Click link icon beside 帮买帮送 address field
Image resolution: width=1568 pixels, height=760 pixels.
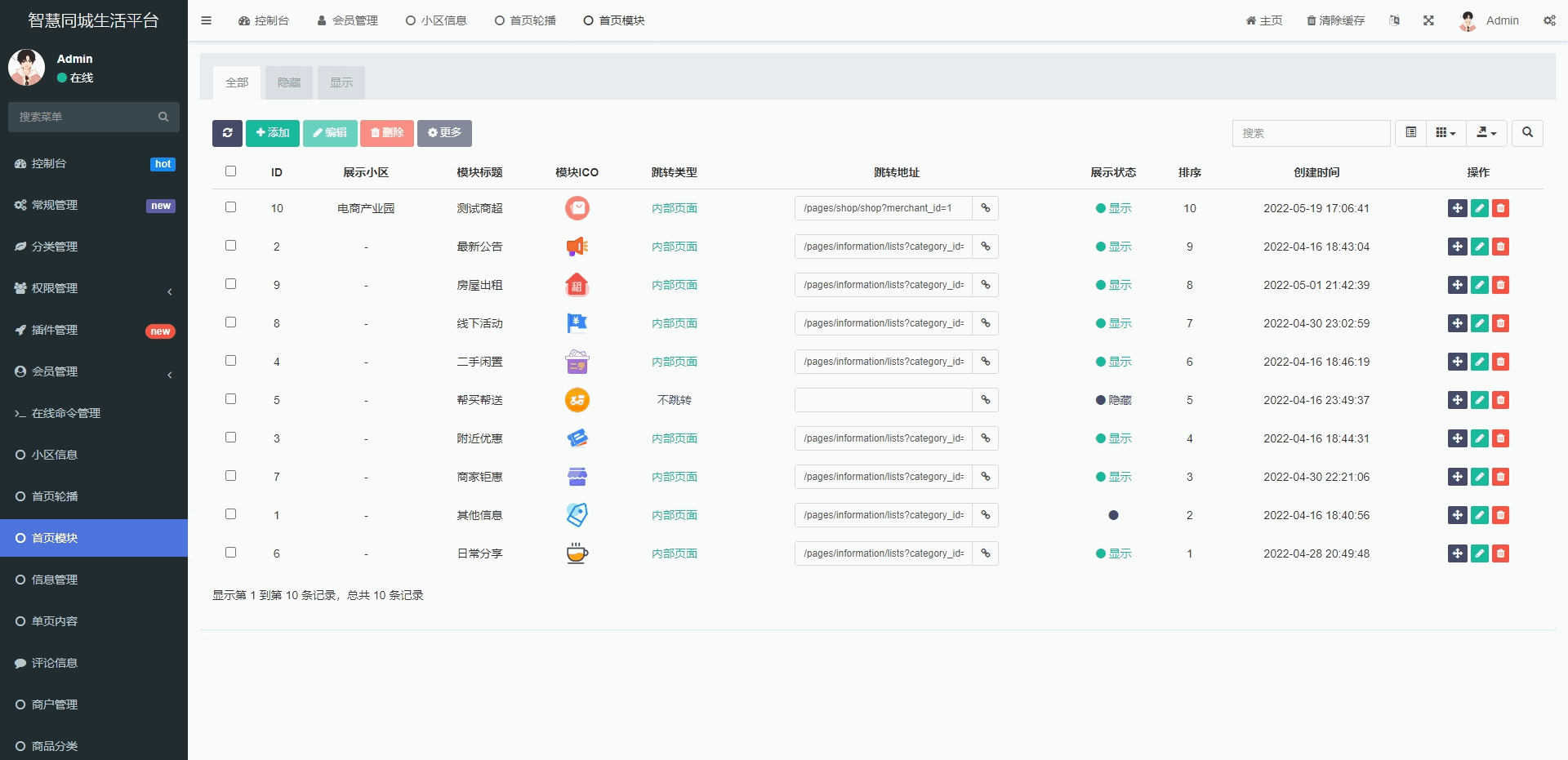point(986,400)
